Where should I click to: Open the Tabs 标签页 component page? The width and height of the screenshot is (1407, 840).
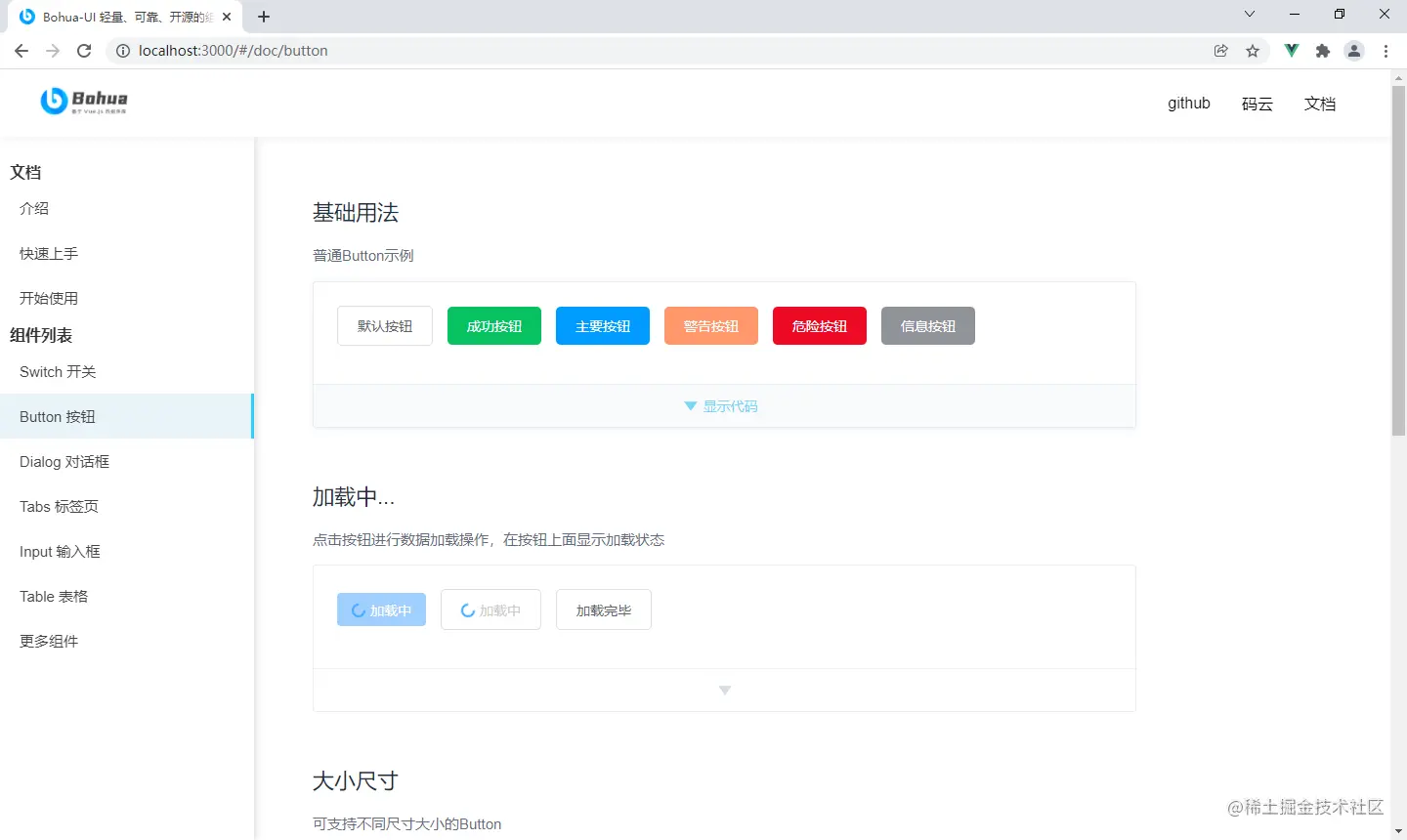127,506
